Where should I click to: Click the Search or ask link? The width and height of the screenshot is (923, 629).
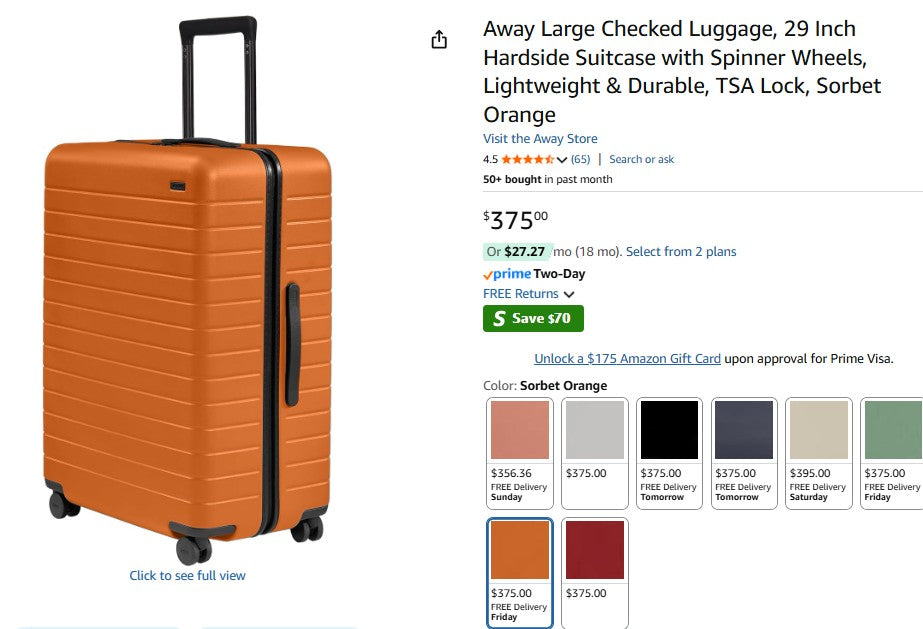pyautogui.click(x=641, y=160)
